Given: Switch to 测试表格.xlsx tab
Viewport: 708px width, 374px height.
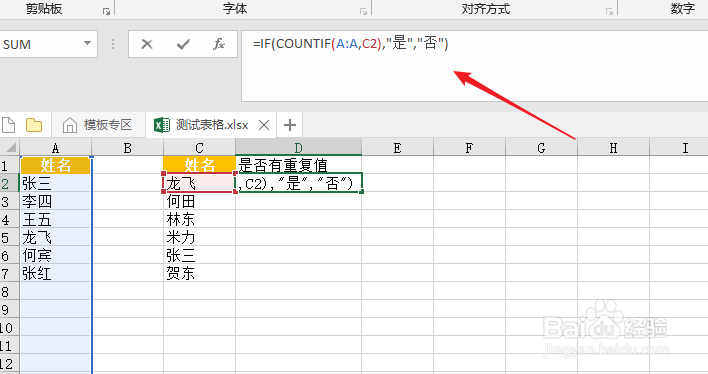Looking at the screenshot, I should pos(211,125).
